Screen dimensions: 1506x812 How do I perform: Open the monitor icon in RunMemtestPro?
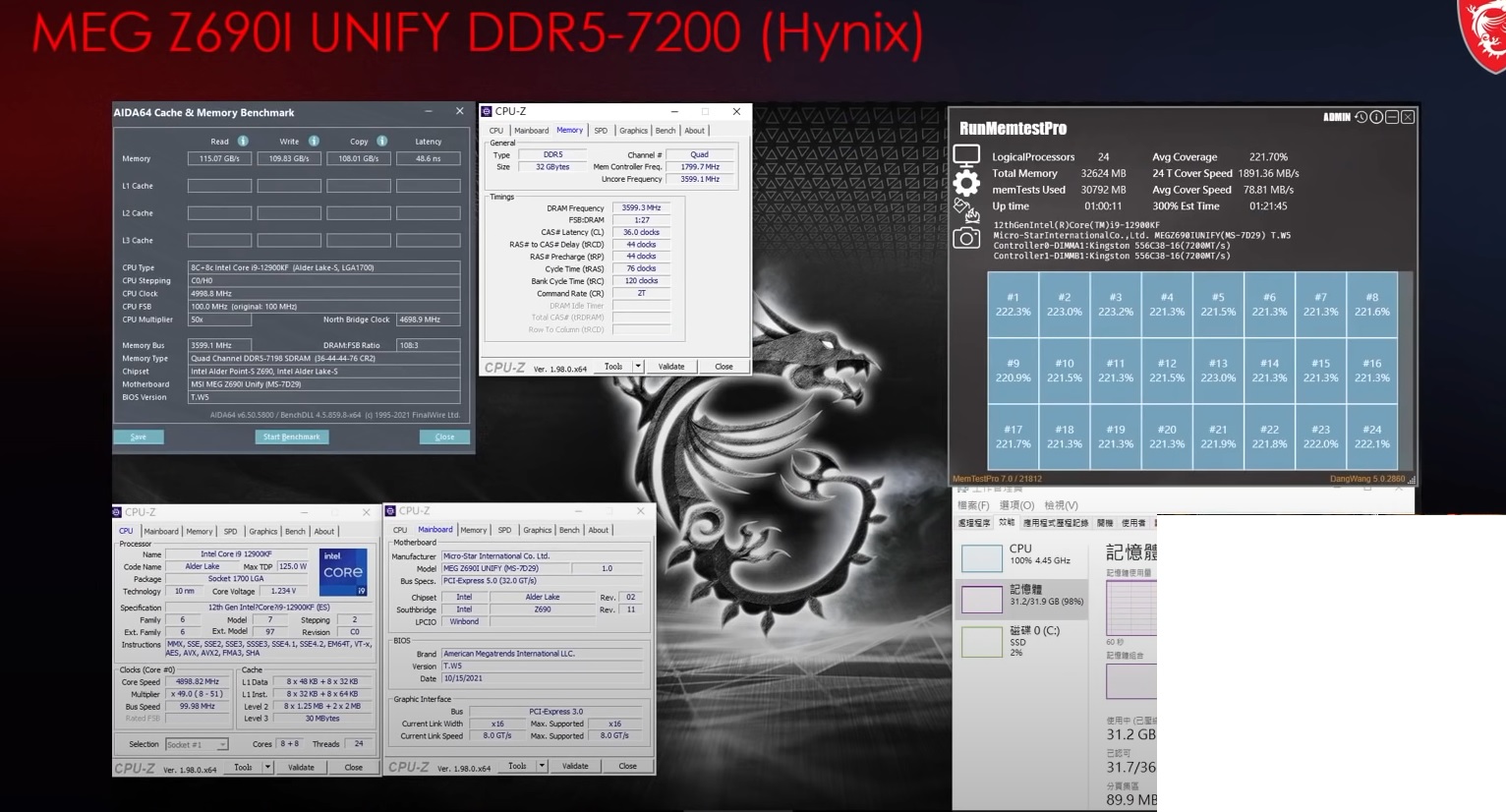pos(966,156)
